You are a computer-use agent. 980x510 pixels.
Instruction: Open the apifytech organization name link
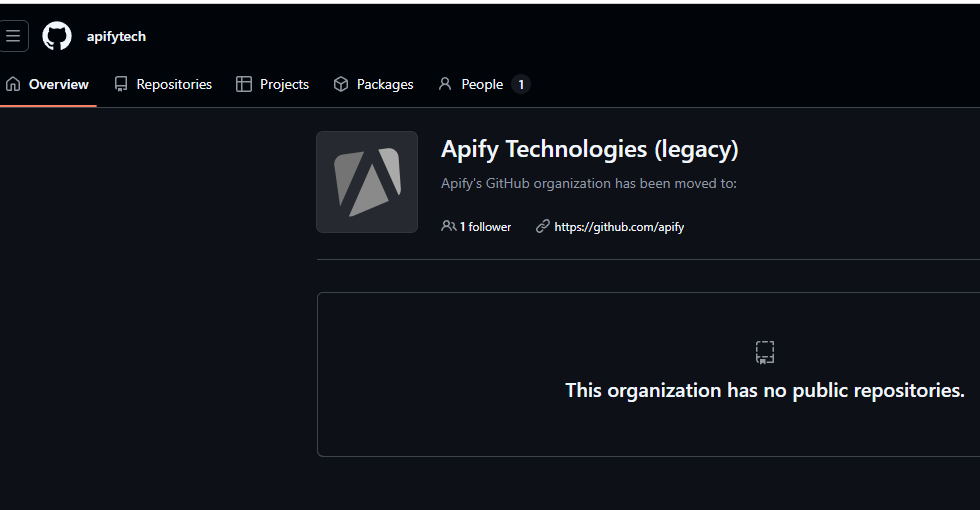click(x=116, y=37)
